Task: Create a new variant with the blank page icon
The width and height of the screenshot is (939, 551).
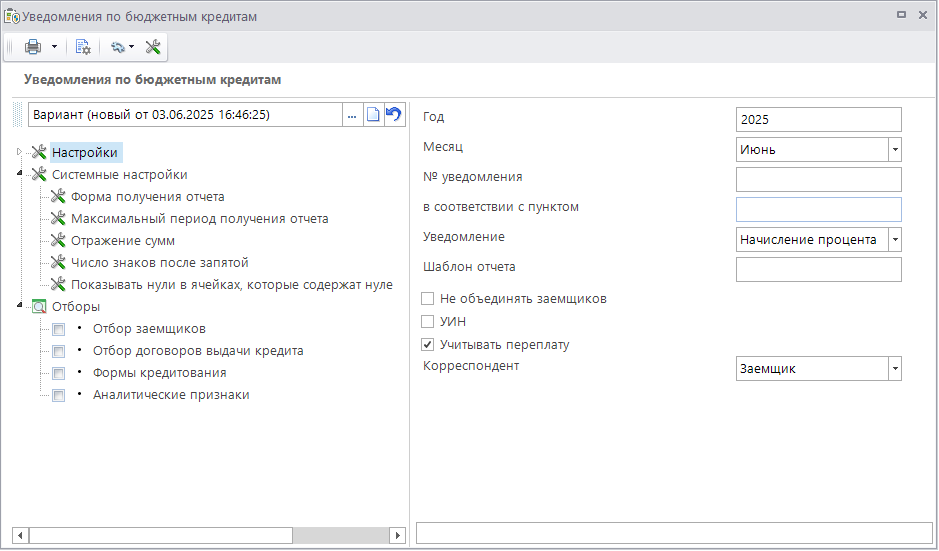Action: (x=373, y=115)
